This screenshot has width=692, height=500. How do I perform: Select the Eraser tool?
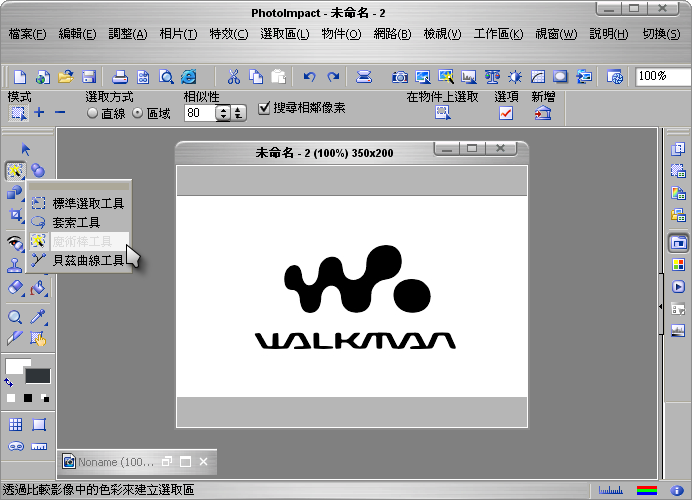(x=15, y=288)
